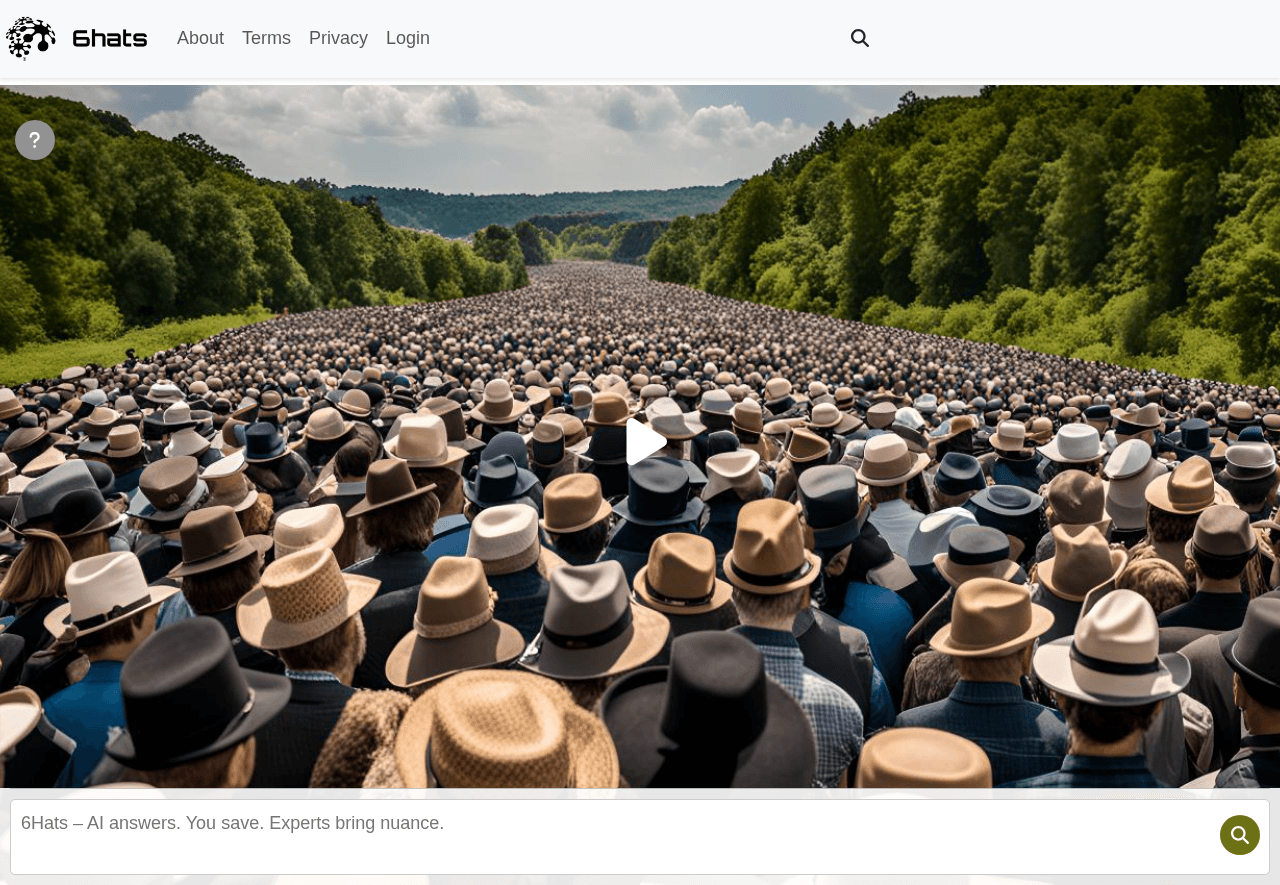This screenshot has height=885, width=1280.
Task: Click the 6hats tree logo icon
Action: (30, 38)
